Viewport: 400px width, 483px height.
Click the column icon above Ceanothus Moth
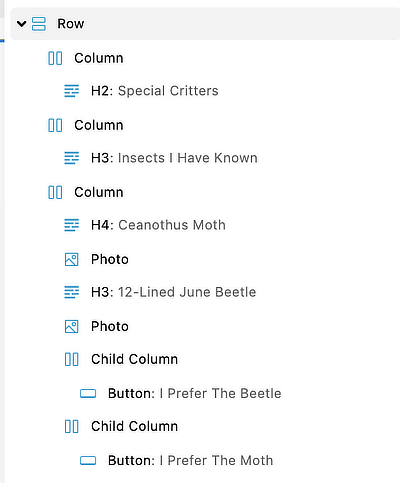point(55,192)
